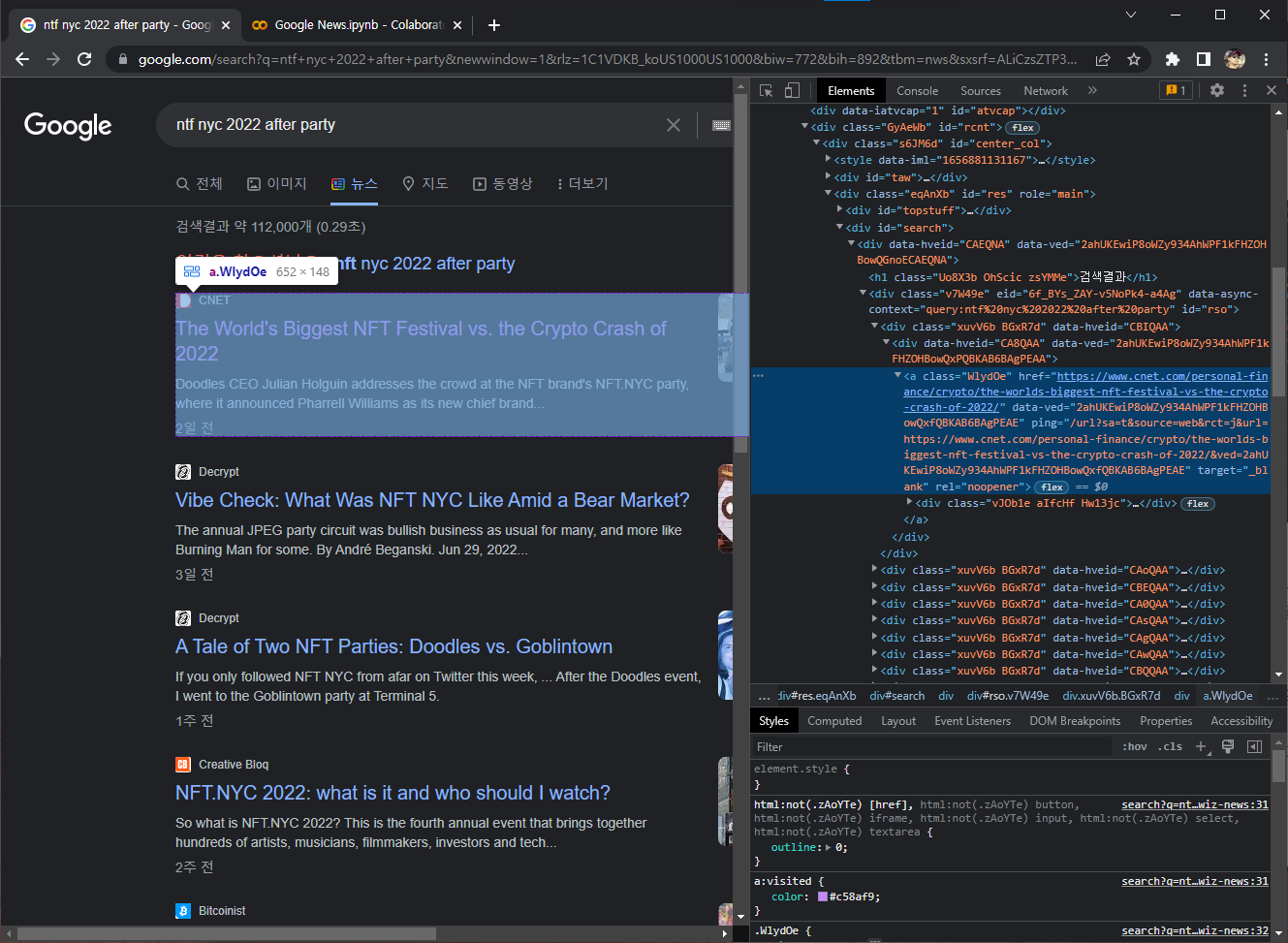Bookmark this page with star icon

(x=1134, y=59)
